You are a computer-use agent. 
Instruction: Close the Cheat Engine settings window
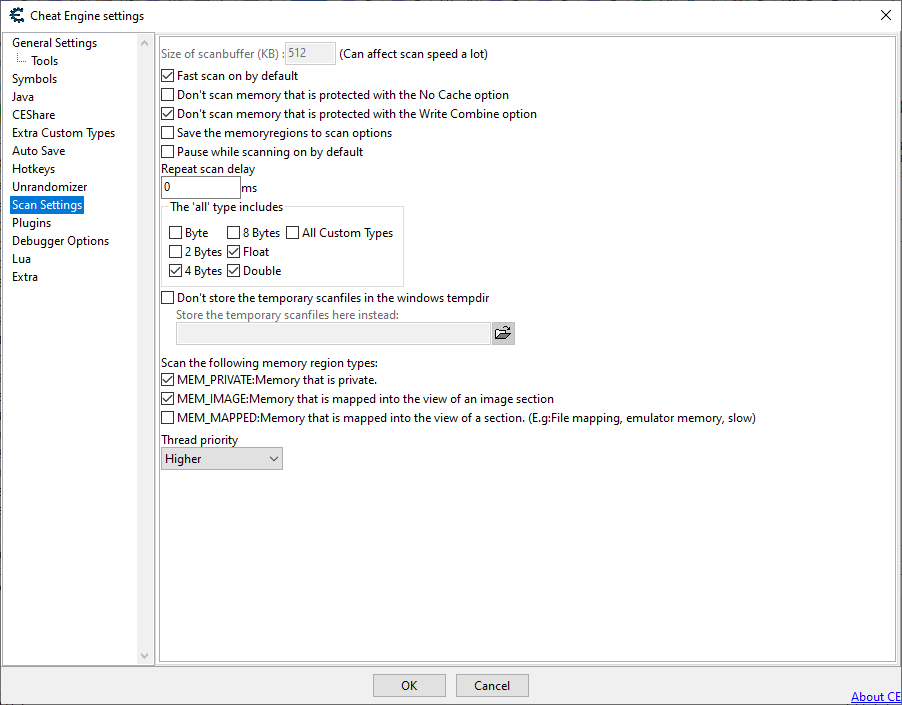coord(885,15)
